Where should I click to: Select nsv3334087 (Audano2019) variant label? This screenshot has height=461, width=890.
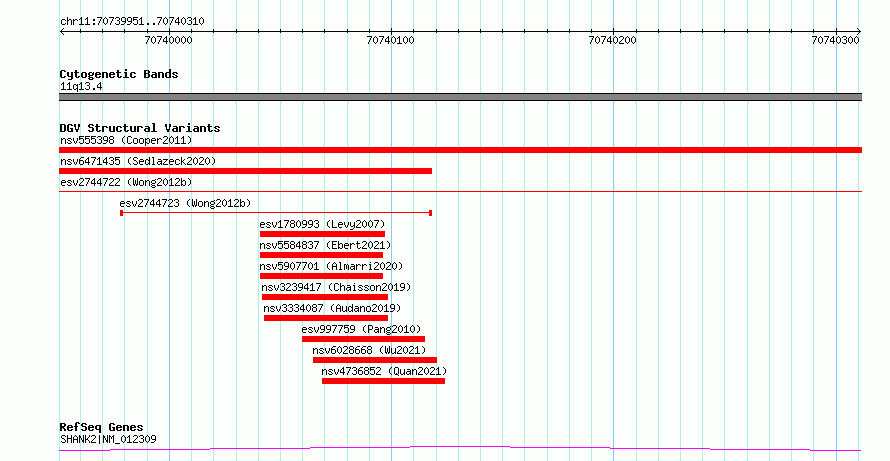tap(332, 308)
